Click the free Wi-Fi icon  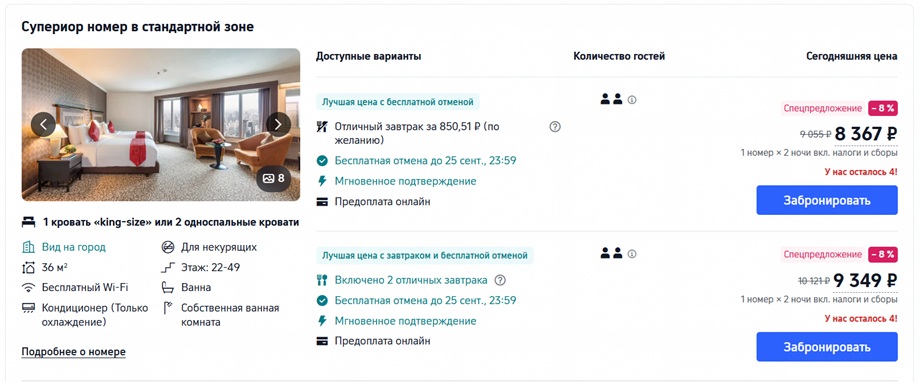pos(28,288)
